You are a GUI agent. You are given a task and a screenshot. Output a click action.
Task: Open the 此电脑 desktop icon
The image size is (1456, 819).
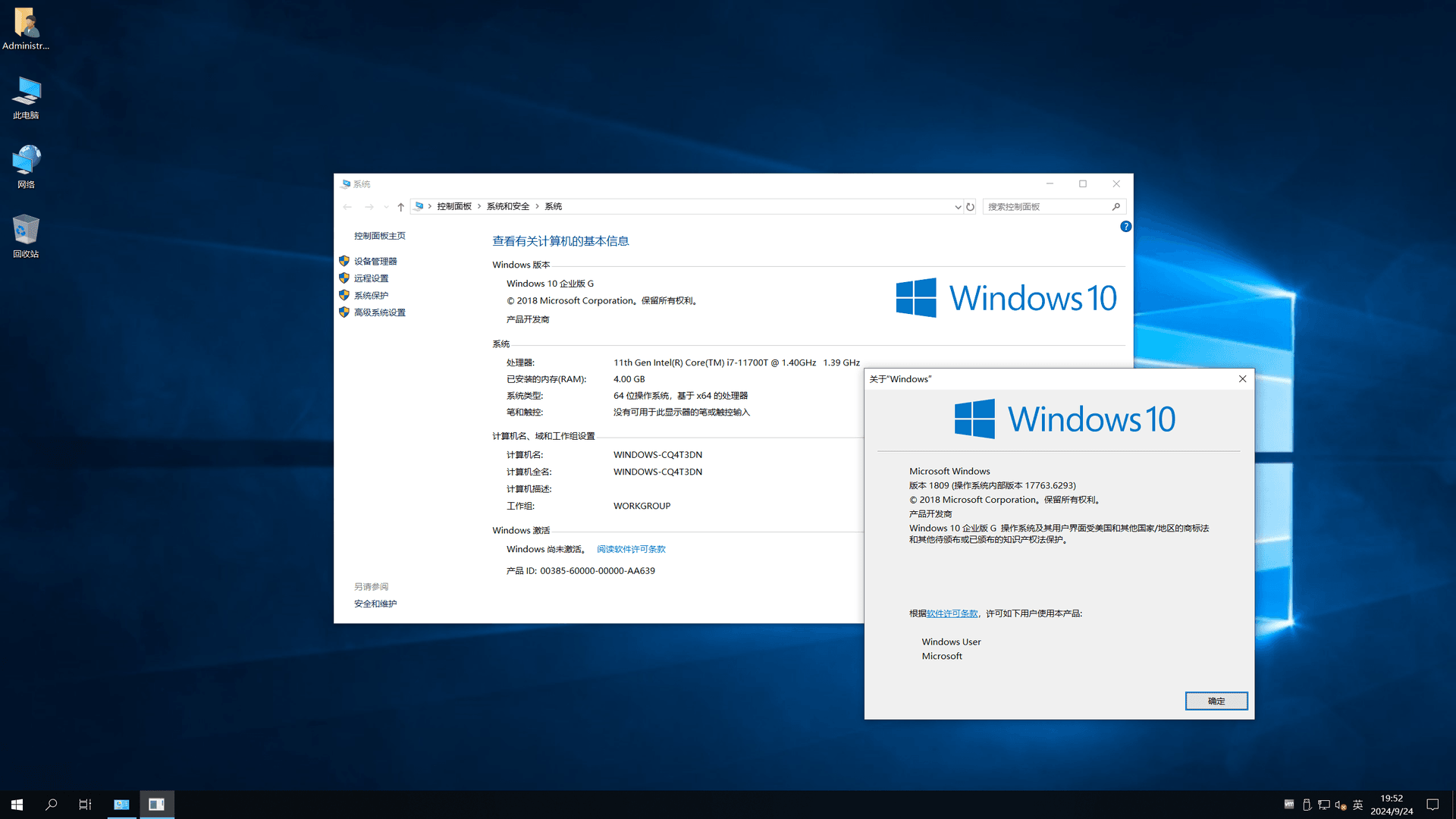coord(26,98)
